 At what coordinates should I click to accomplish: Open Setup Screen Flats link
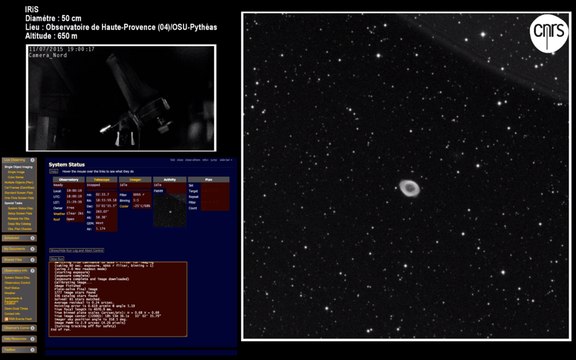pos(20,213)
